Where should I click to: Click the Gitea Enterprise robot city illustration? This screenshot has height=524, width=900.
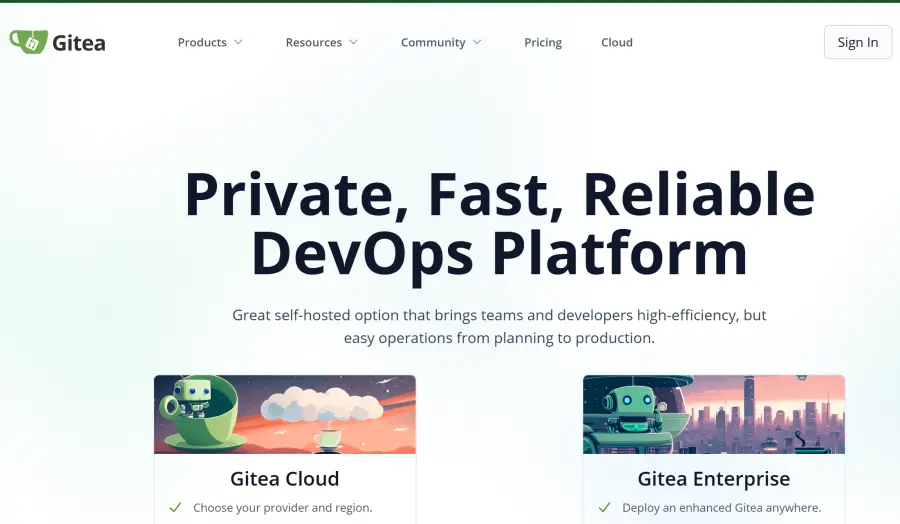click(714, 414)
